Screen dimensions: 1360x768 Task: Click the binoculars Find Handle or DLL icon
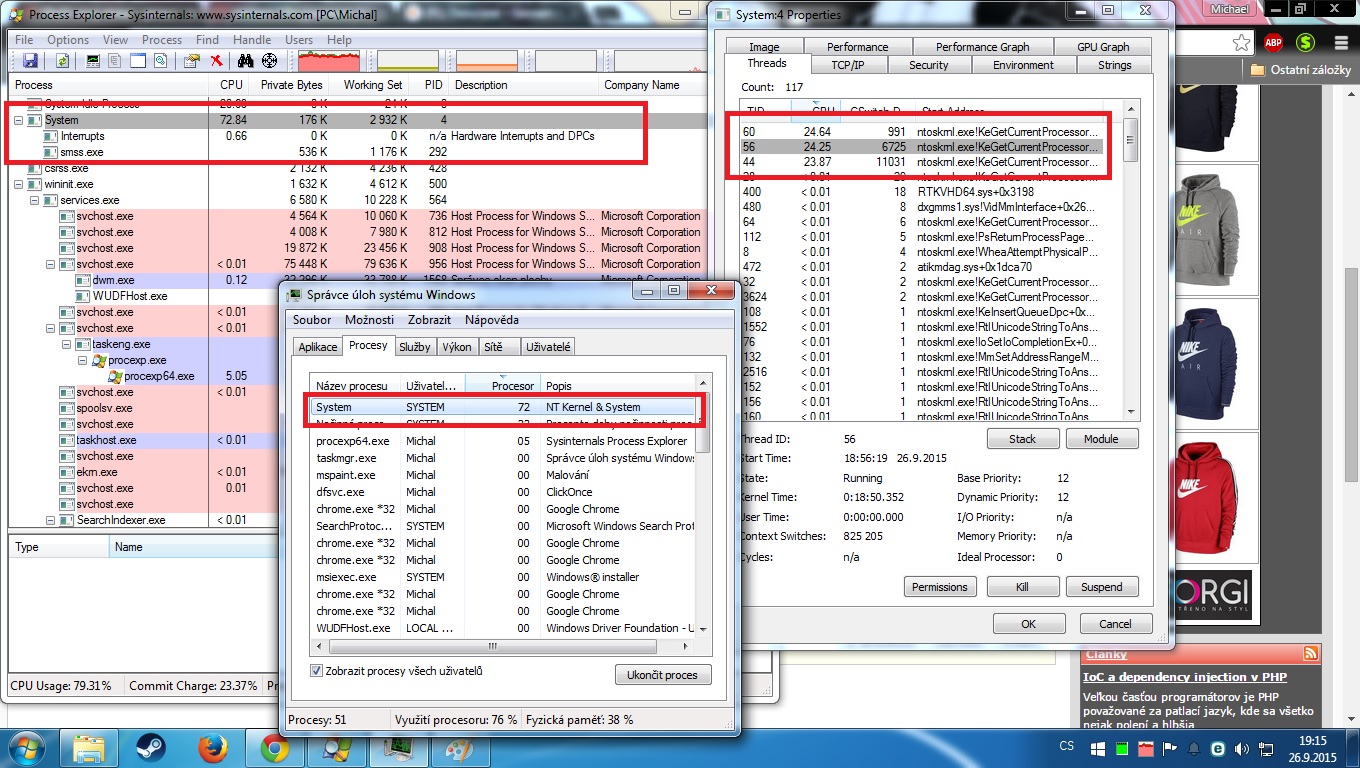point(247,61)
